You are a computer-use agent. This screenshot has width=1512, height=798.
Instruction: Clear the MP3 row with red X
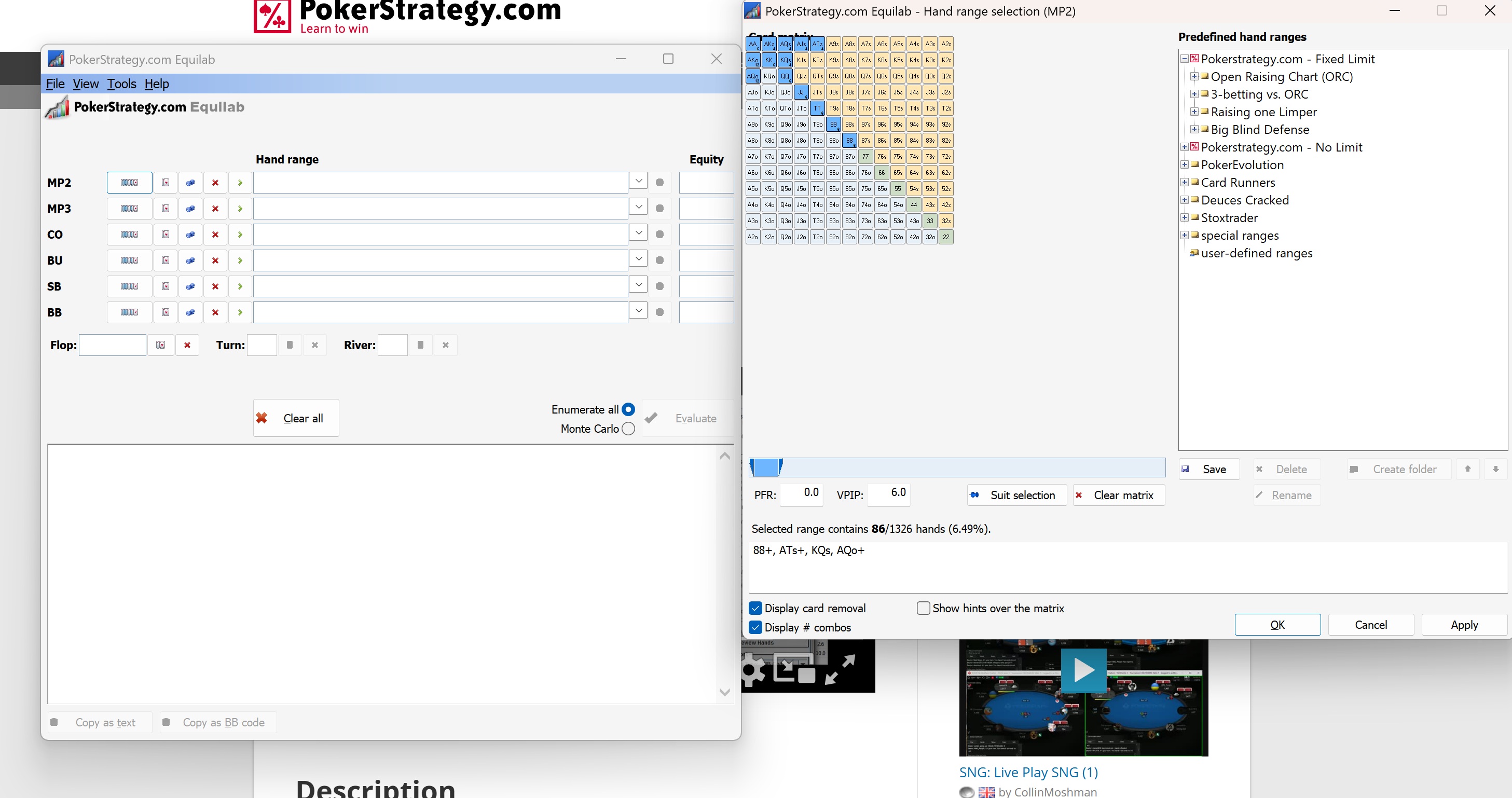pyautogui.click(x=215, y=209)
